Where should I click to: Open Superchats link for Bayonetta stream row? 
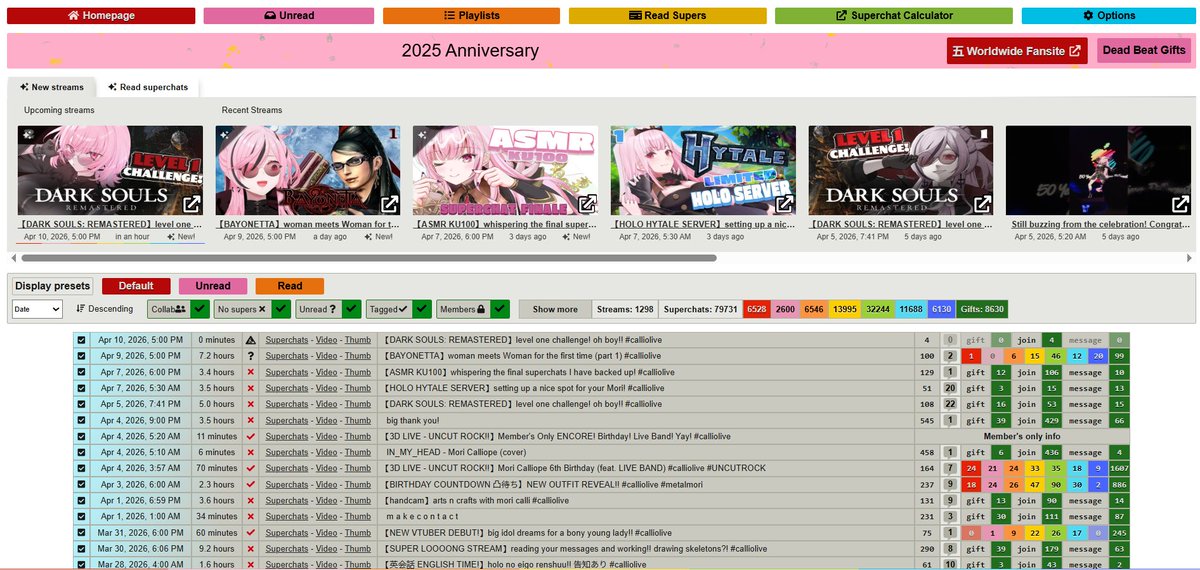coord(287,356)
